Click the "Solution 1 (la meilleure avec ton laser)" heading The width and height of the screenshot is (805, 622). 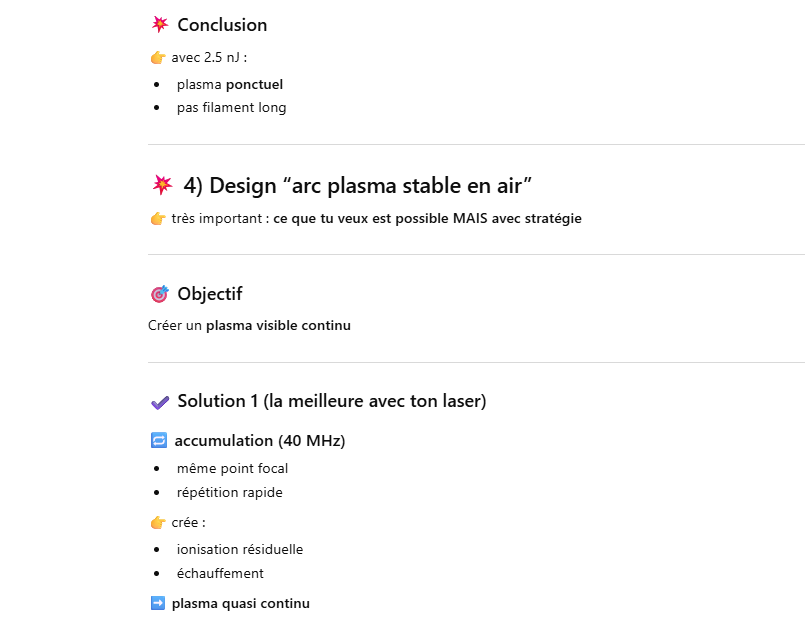[332, 401]
